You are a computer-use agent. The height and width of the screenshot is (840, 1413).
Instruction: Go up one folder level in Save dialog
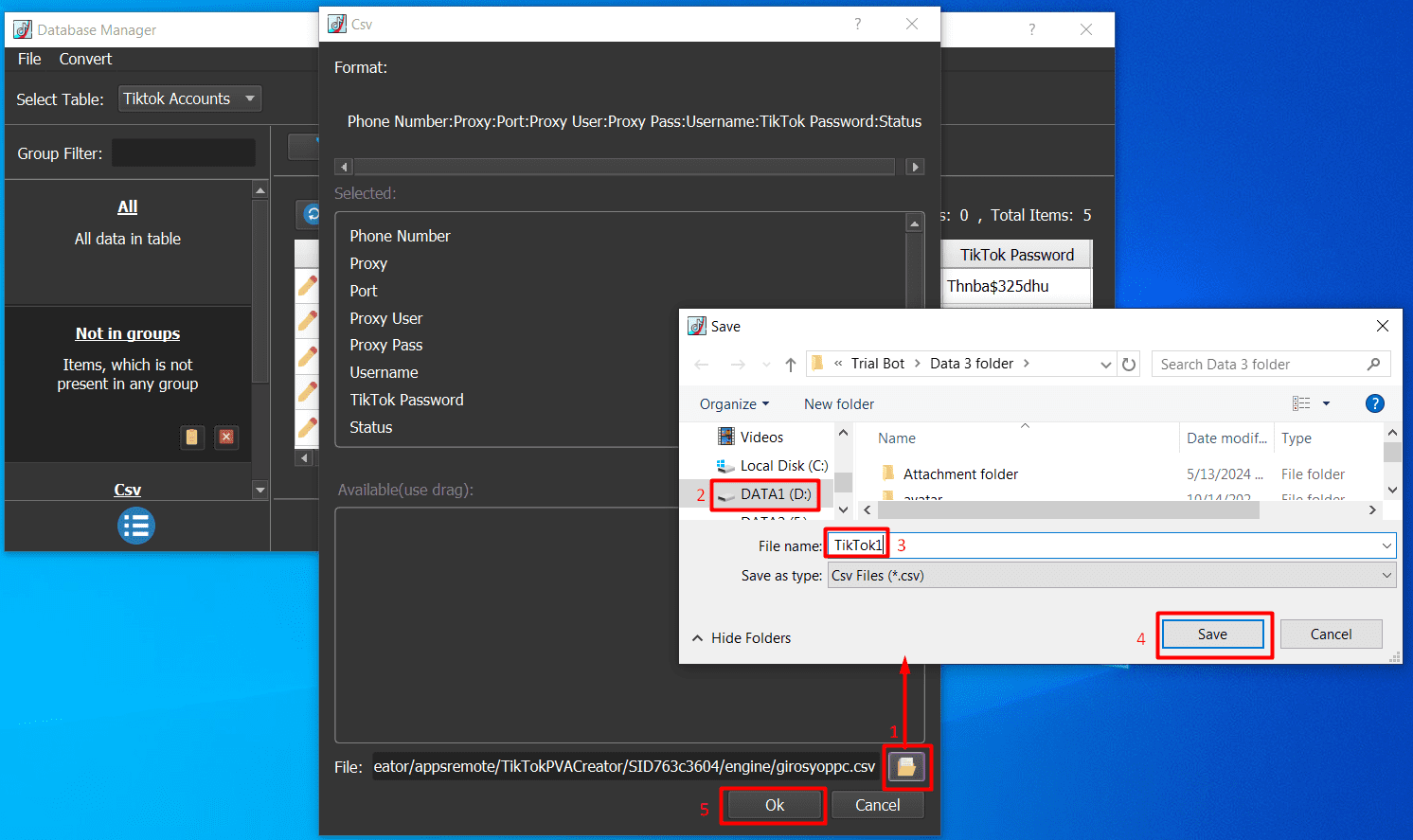coord(791,365)
